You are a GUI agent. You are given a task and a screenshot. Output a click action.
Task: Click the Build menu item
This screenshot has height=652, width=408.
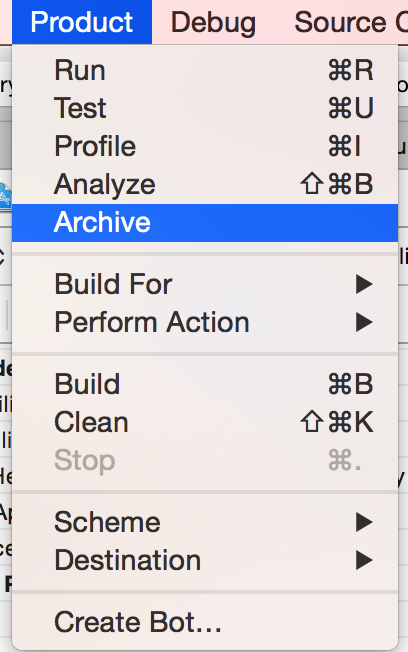[205, 384]
